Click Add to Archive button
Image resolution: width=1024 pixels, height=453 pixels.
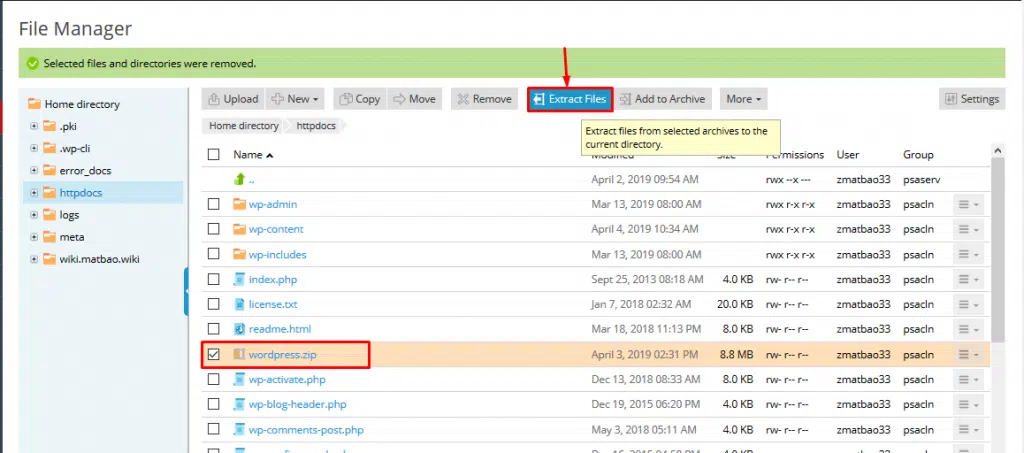coord(661,99)
